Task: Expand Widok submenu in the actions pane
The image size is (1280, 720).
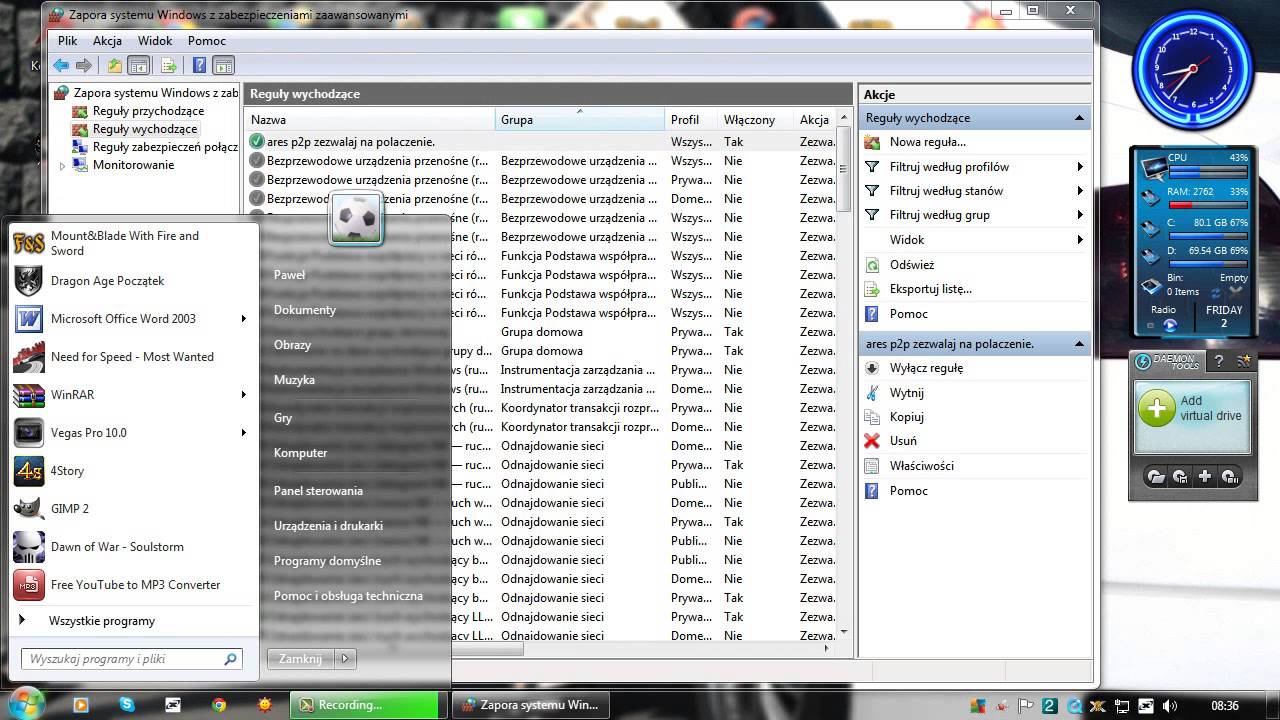Action: point(1080,240)
